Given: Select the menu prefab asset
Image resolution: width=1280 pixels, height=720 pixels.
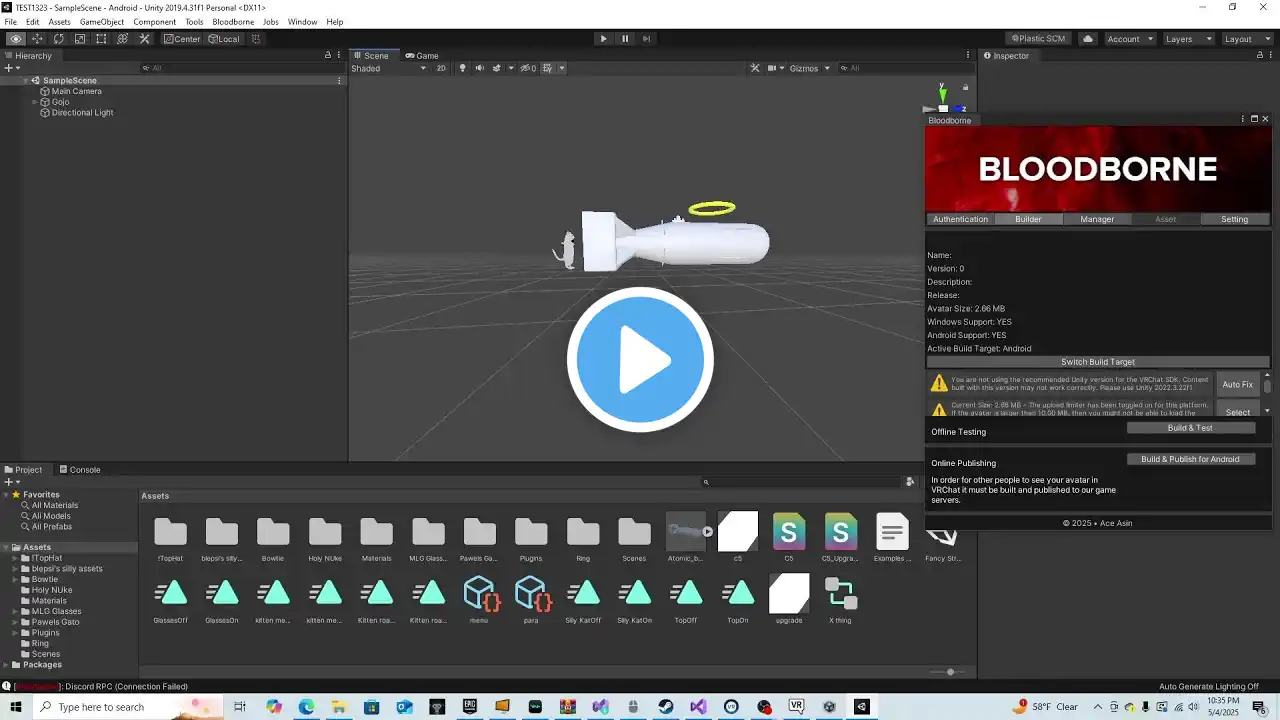Looking at the screenshot, I should 479,600.
